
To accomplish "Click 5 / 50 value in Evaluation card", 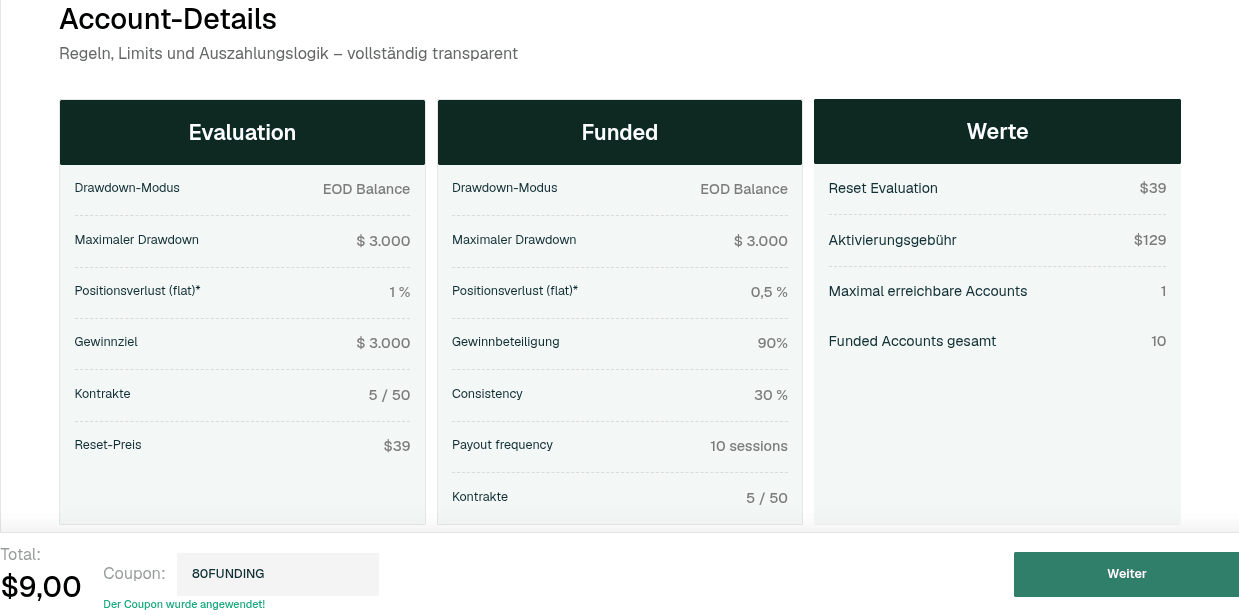I will (x=389, y=395).
